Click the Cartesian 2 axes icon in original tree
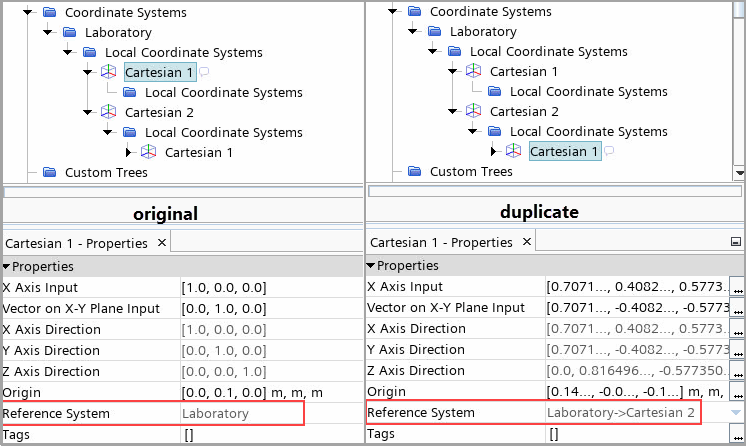Screen dimensions: 746x446 [x=109, y=113]
